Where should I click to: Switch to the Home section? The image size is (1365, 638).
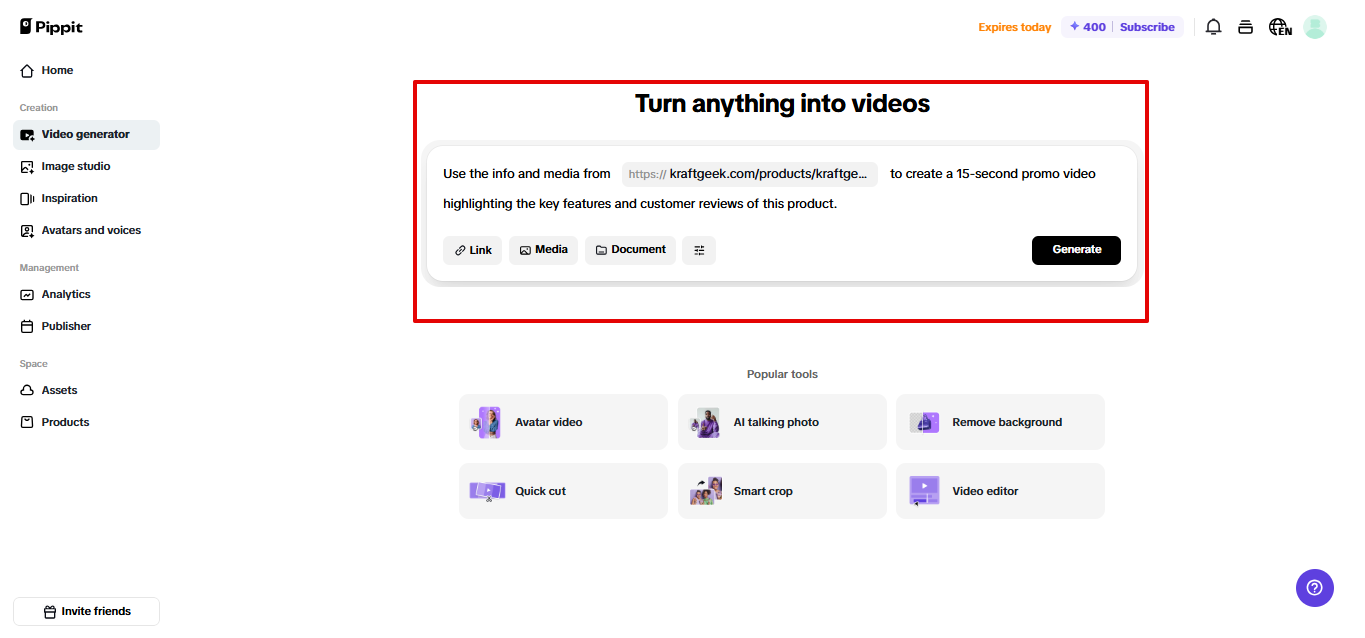(x=58, y=70)
